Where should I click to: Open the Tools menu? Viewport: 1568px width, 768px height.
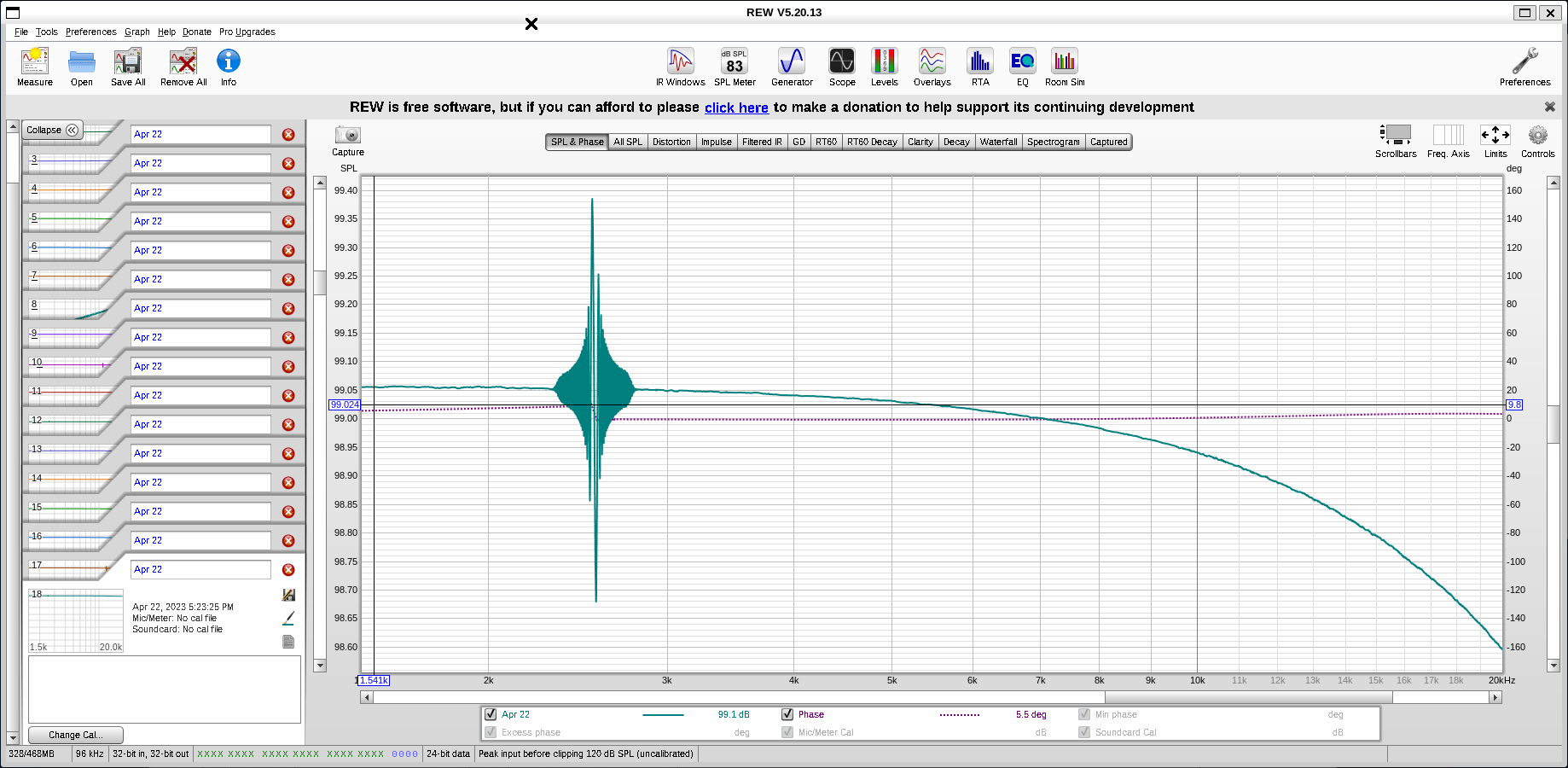click(x=47, y=32)
